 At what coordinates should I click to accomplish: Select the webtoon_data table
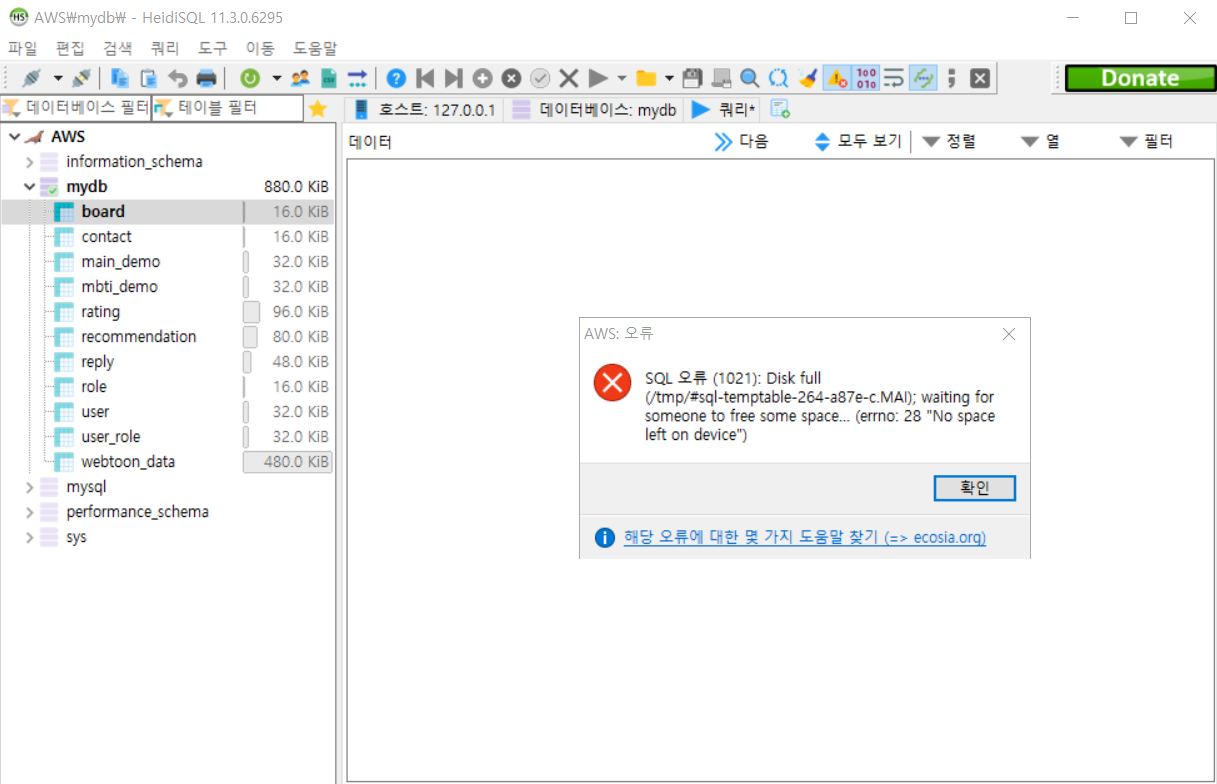(128, 462)
